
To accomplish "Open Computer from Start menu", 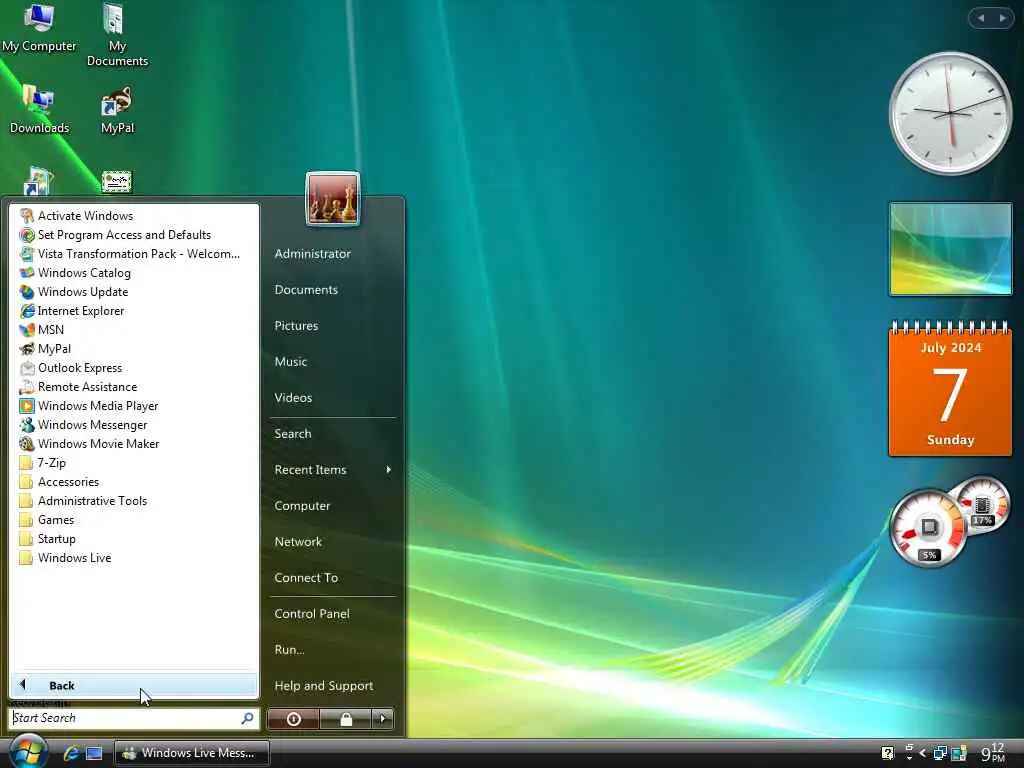I will [x=302, y=505].
